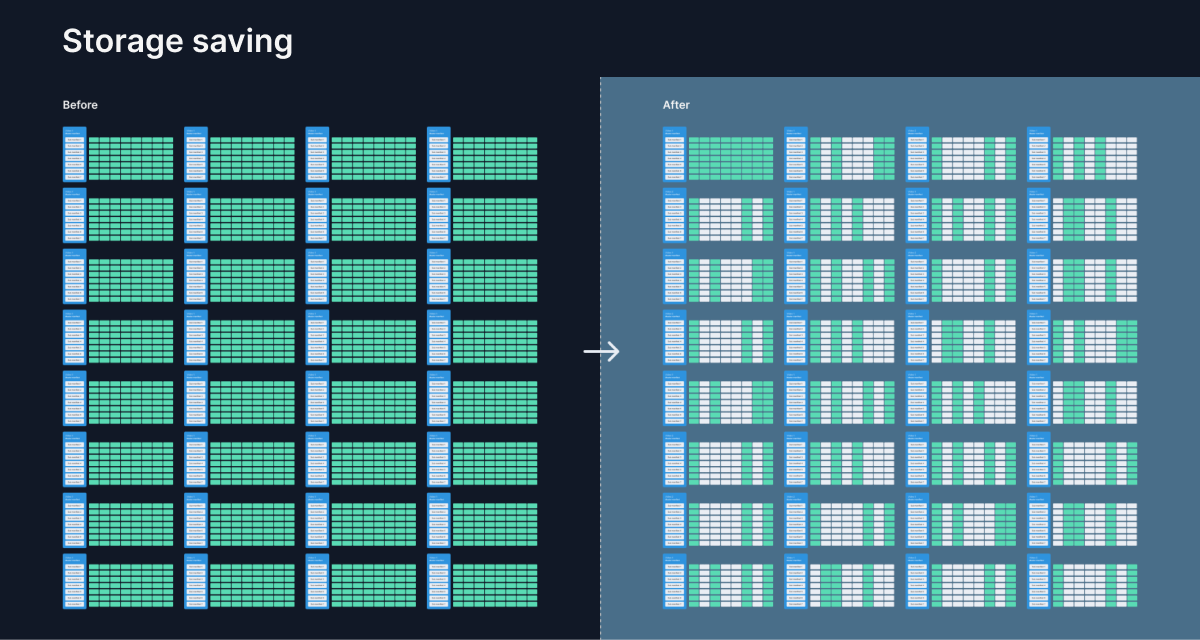This screenshot has height=640, width=1200.
Task: Click the "After" section label
Action: pos(676,105)
